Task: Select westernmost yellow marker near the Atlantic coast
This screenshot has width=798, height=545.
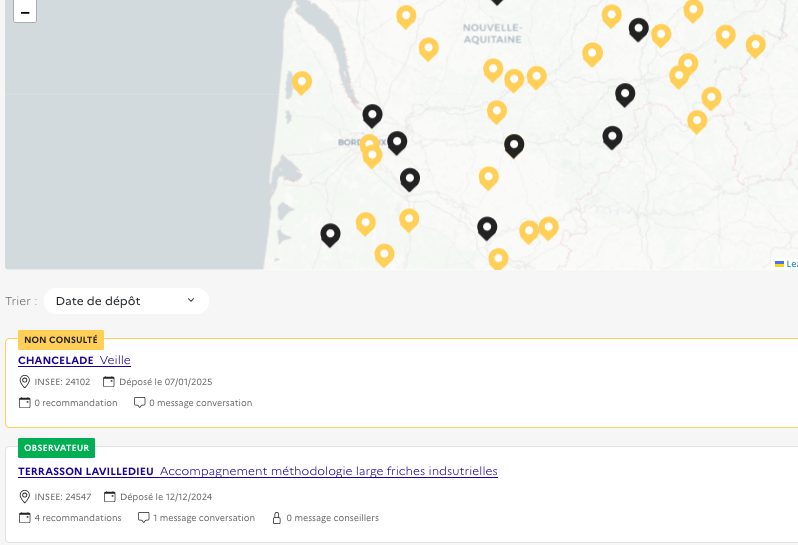Action: 301,82
